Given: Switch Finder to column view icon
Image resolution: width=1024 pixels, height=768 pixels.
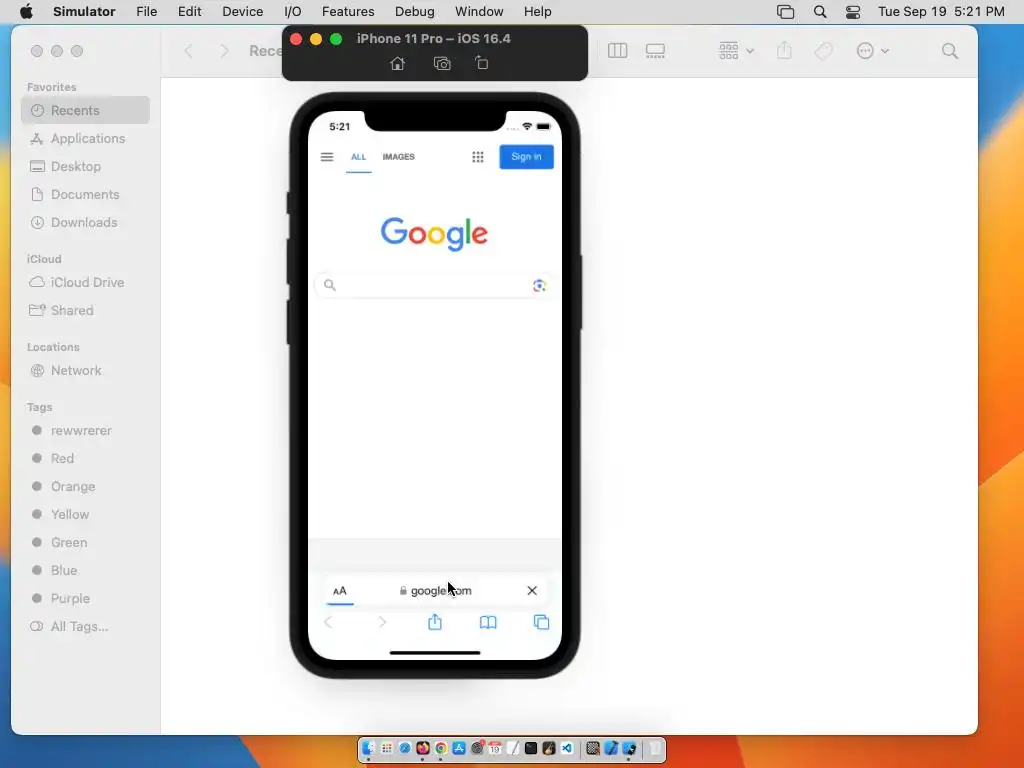Looking at the screenshot, I should point(617,51).
